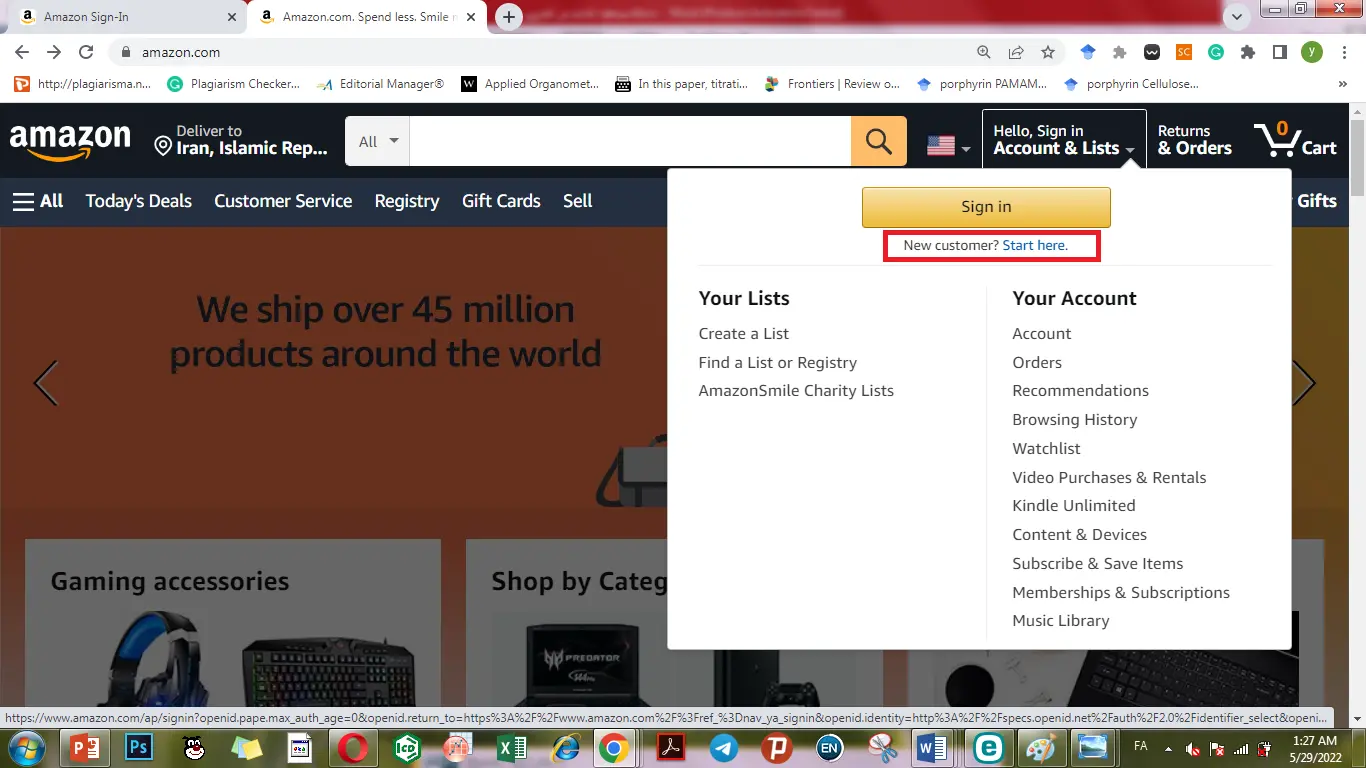The image size is (1366, 768).
Task: Reload the Amazon page
Action: pyautogui.click(x=86, y=52)
